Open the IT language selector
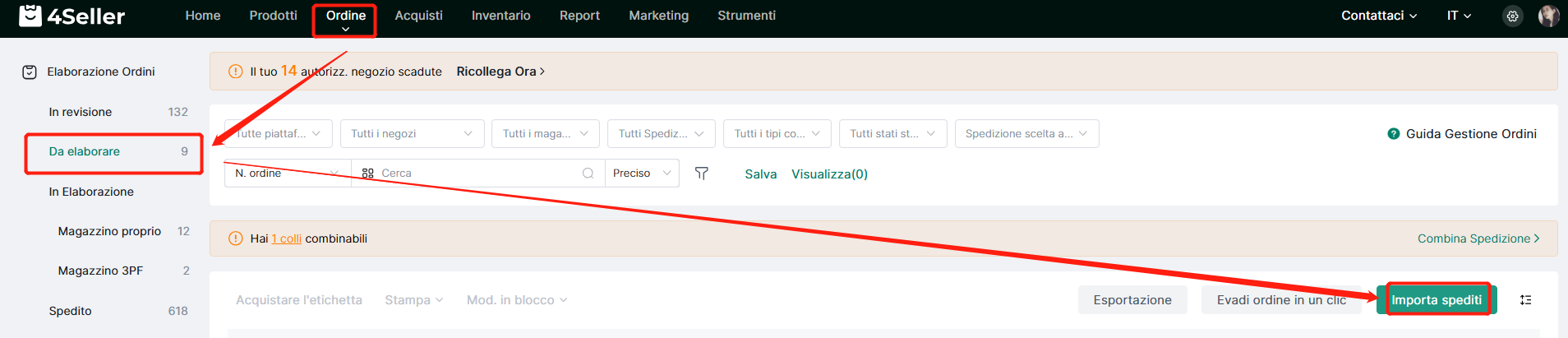Image resolution: width=1568 pixels, height=338 pixels. coord(1459,16)
